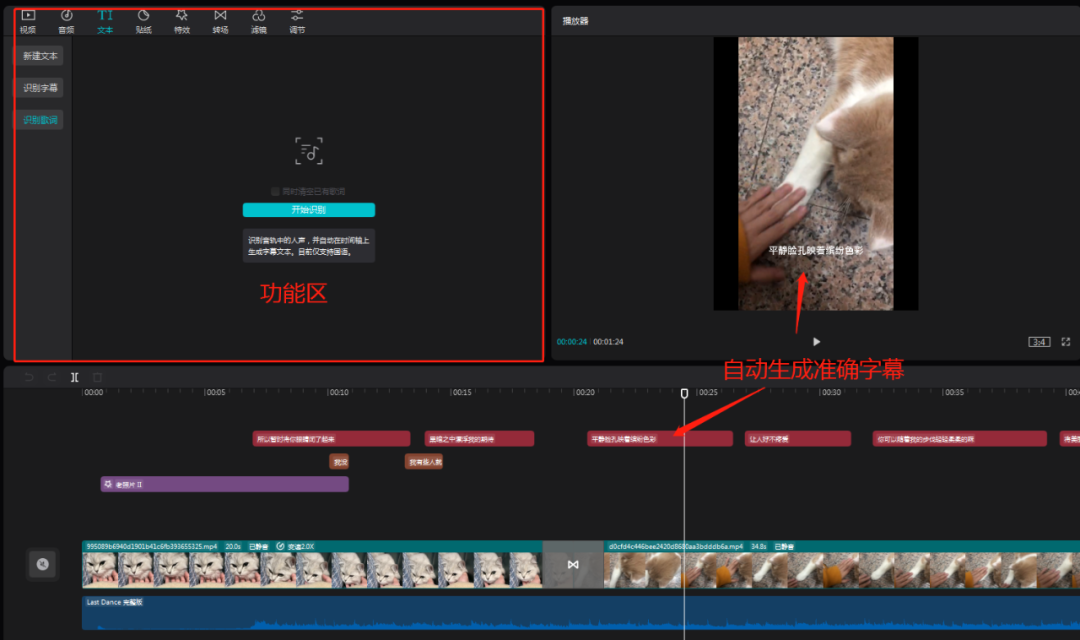Toggle fullscreen preview in the player
The width and height of the screenshot is (1080, 640).
pos(1065,342)
